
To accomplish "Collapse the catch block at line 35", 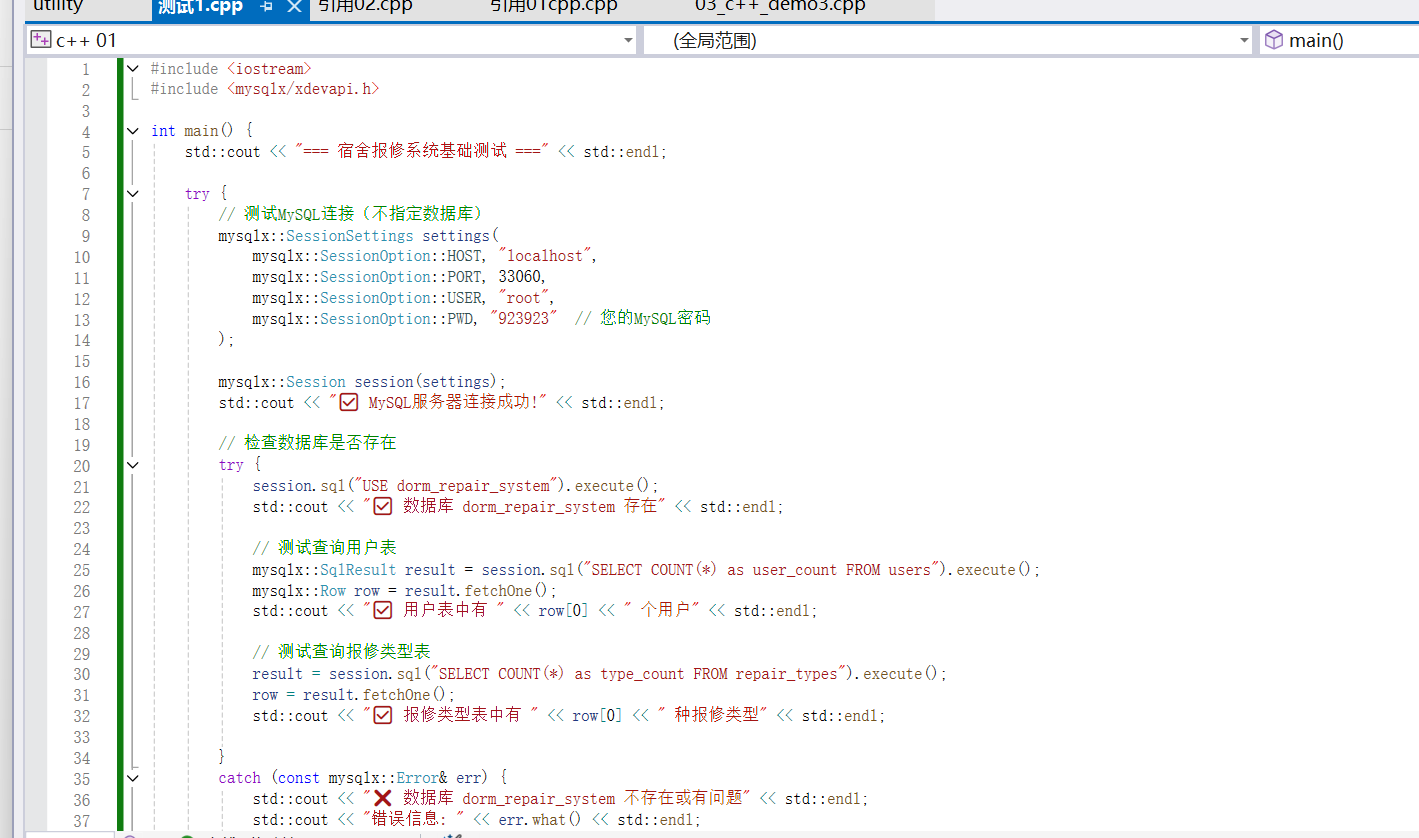I will 133,778.
